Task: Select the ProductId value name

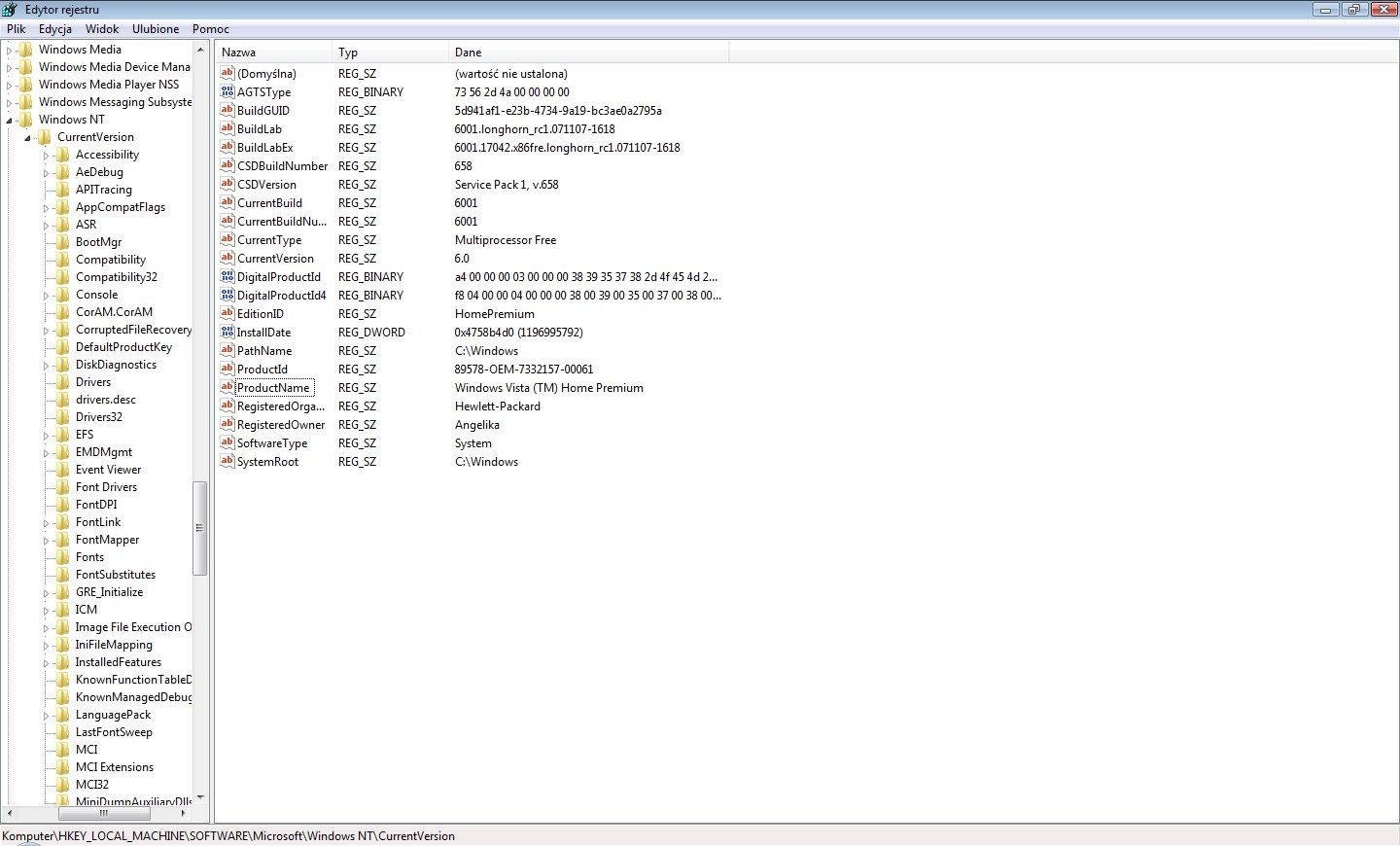Action: click(x=262, y=370)
